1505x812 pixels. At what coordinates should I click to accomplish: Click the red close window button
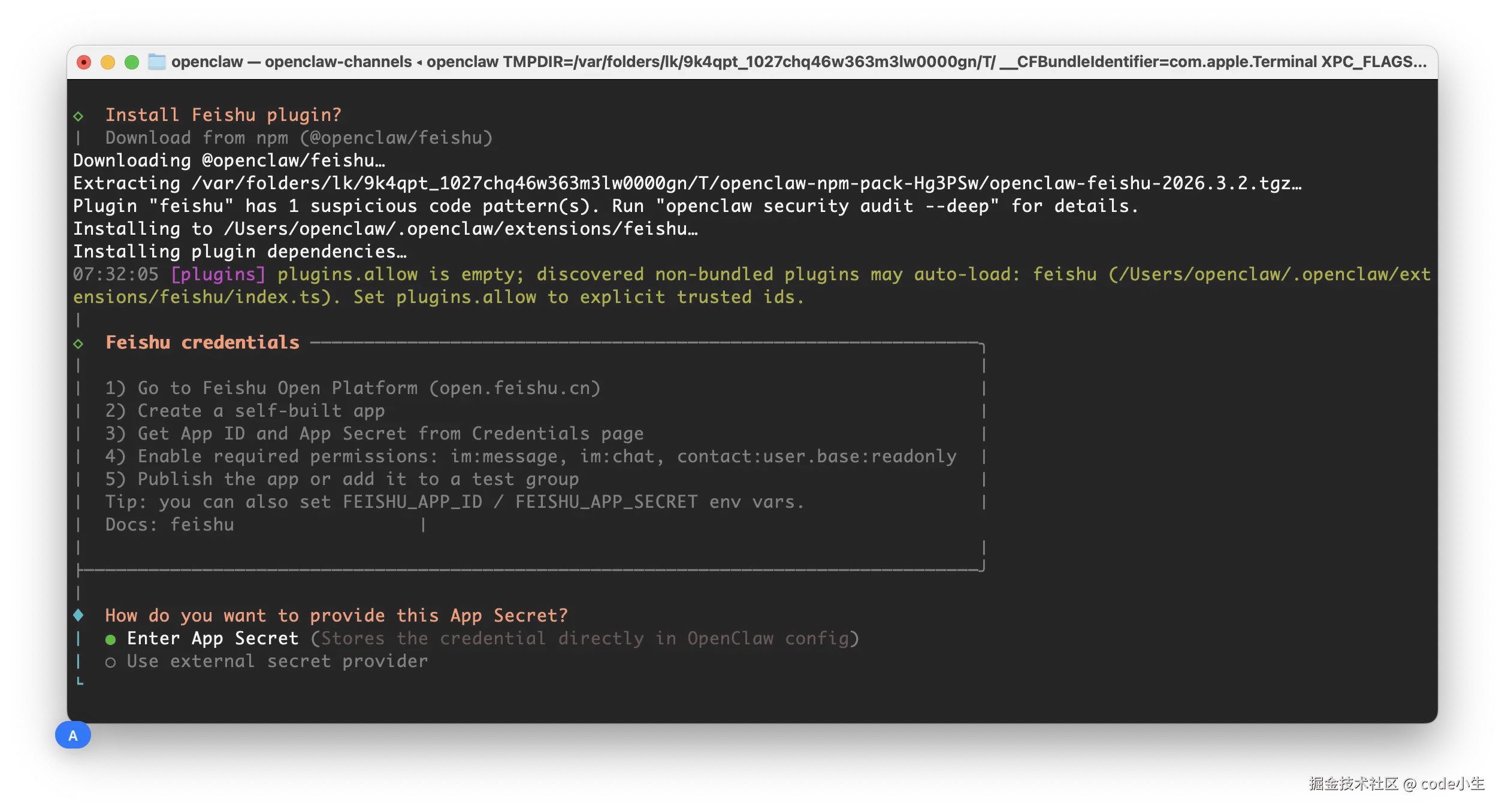point(84,62)
